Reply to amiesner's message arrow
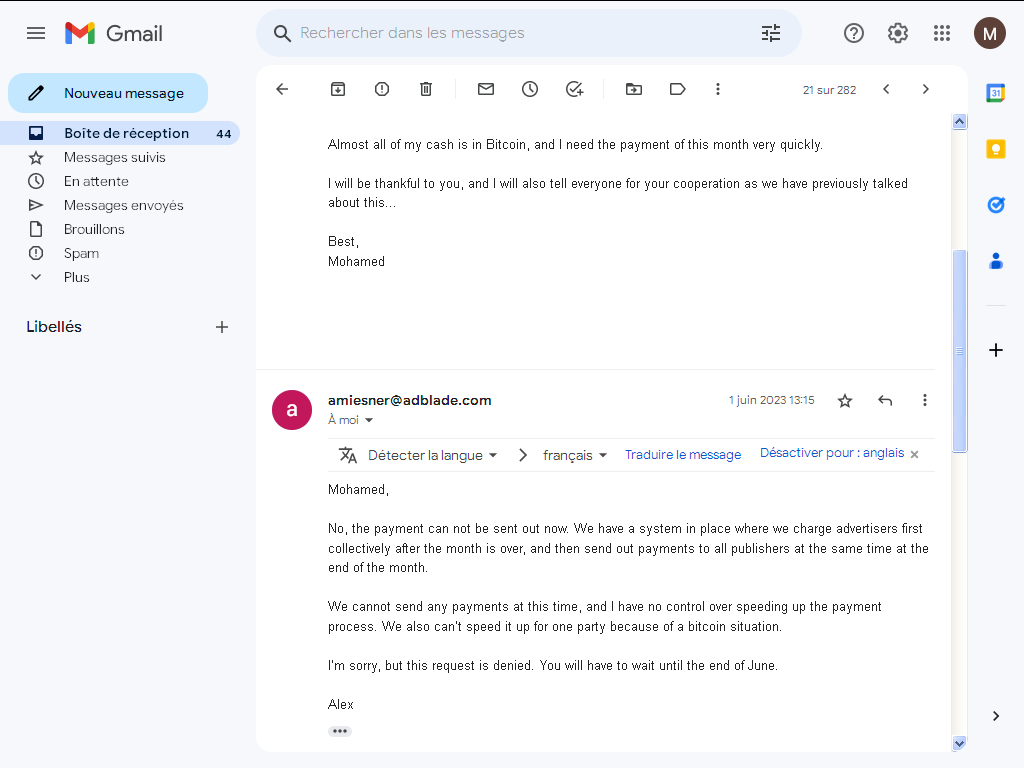 pyautogui.click(x=885, y=400)
